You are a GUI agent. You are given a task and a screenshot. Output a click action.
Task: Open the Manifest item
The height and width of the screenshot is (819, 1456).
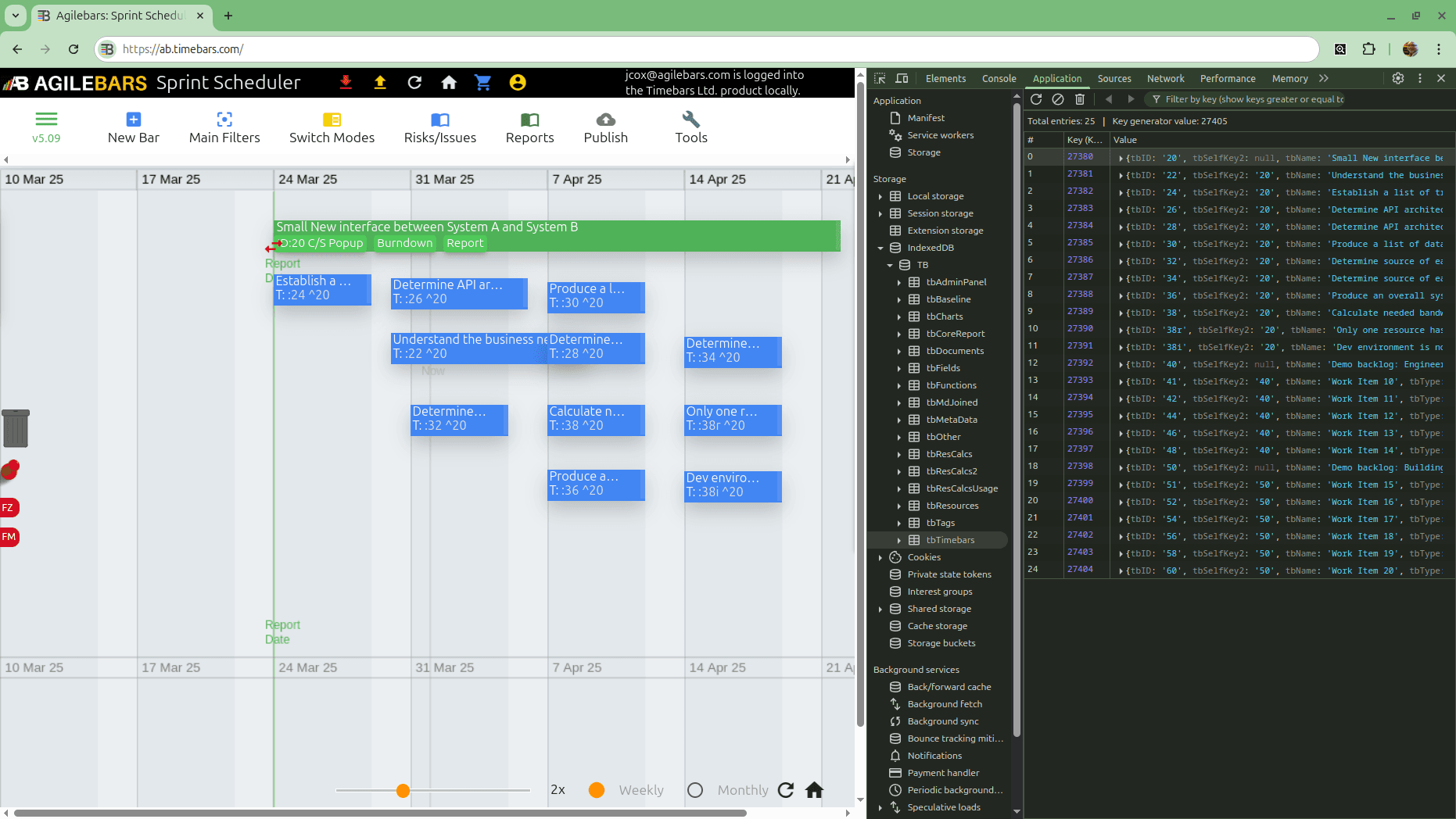pyautogui.click(x=926, y=118)
